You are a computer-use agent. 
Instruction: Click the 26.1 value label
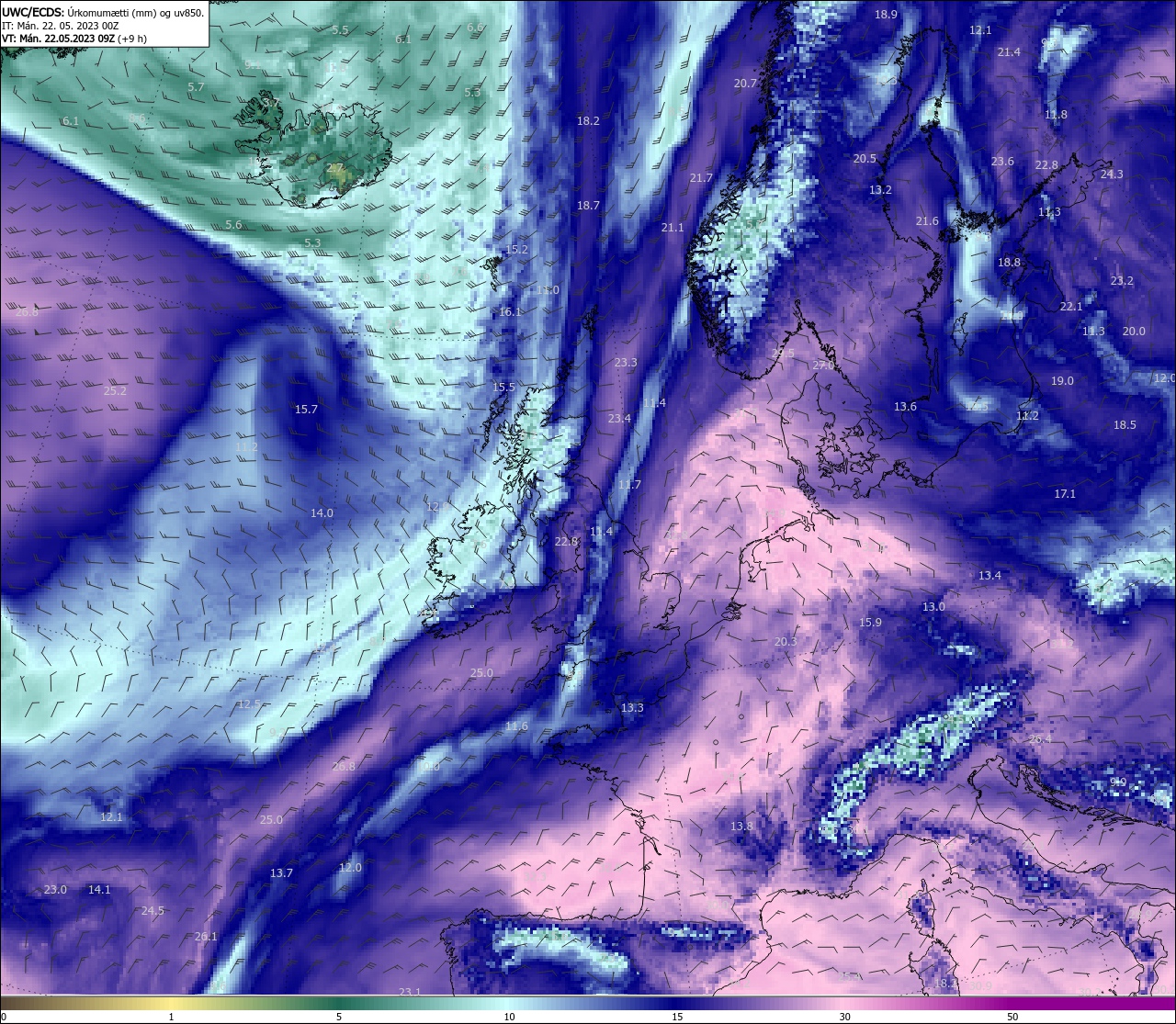tap(206, 937)
